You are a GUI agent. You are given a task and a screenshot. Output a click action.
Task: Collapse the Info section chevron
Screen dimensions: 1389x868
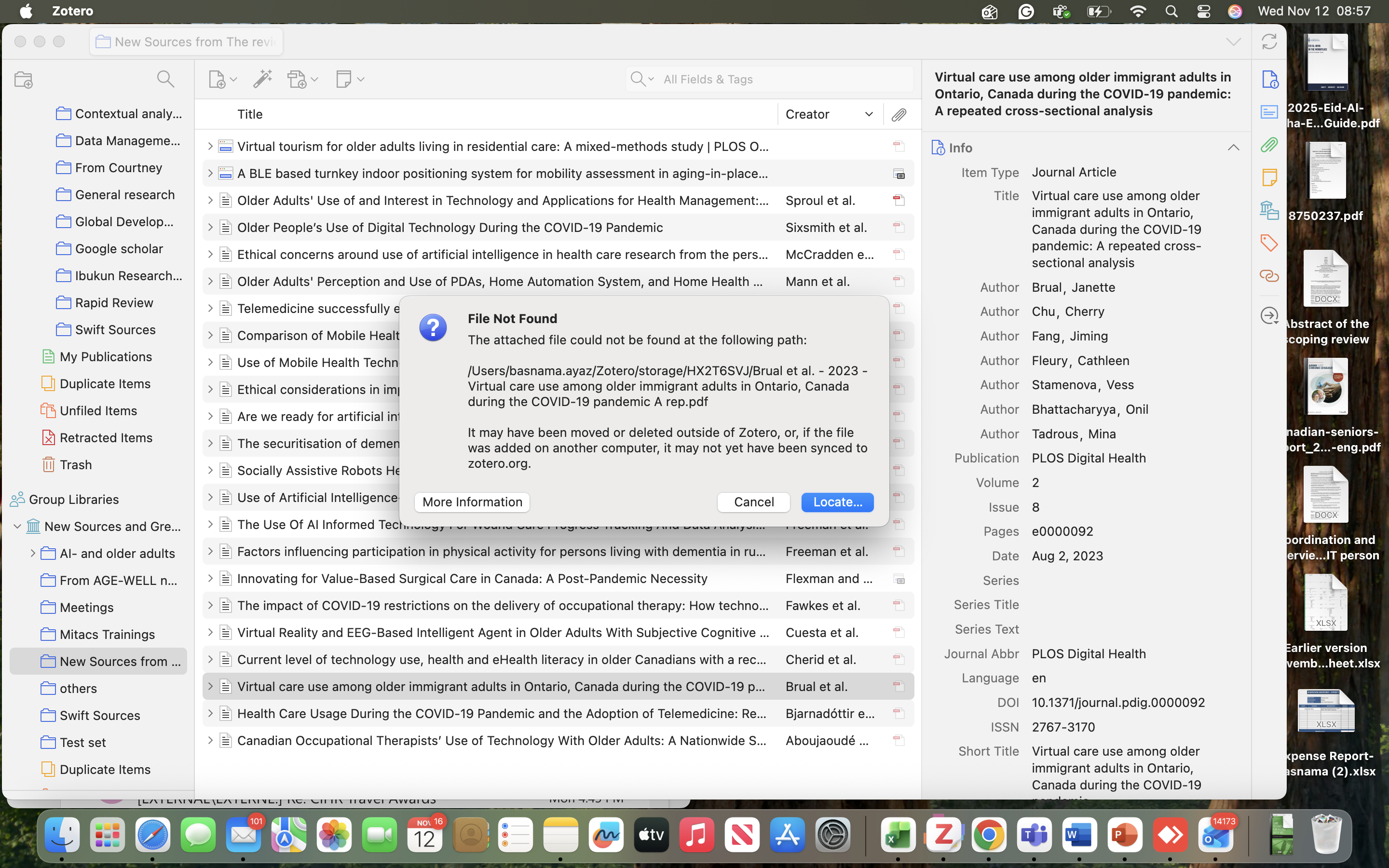point(1233,148)
